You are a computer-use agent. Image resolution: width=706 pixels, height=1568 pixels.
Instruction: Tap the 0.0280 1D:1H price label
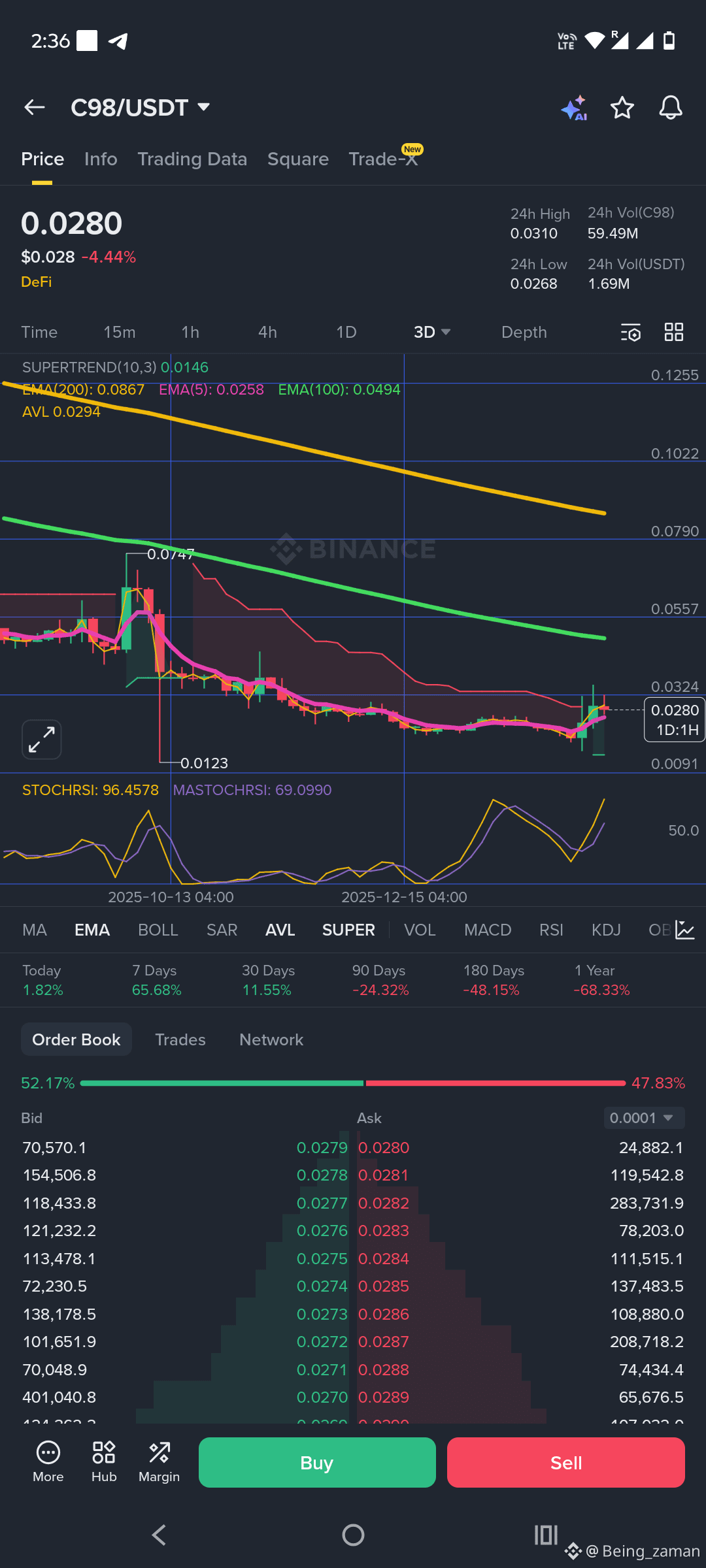tap(675, 720)
